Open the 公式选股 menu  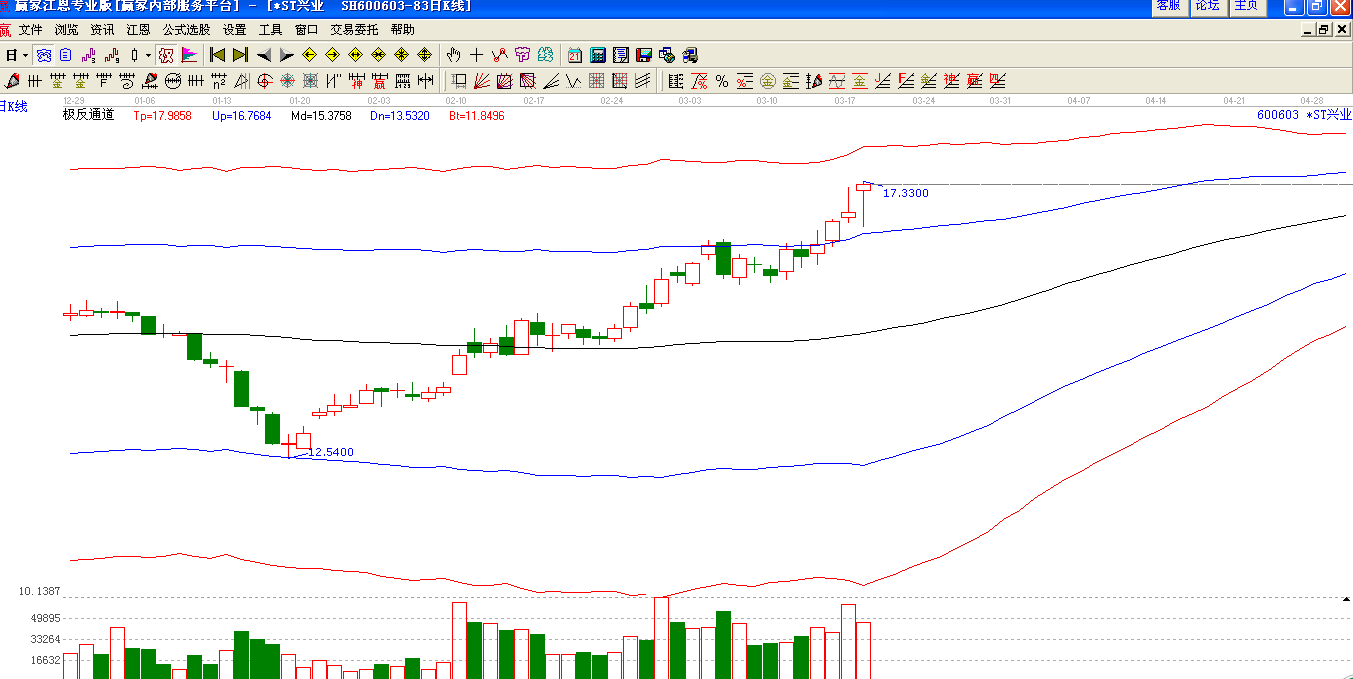tap(187, 30)
